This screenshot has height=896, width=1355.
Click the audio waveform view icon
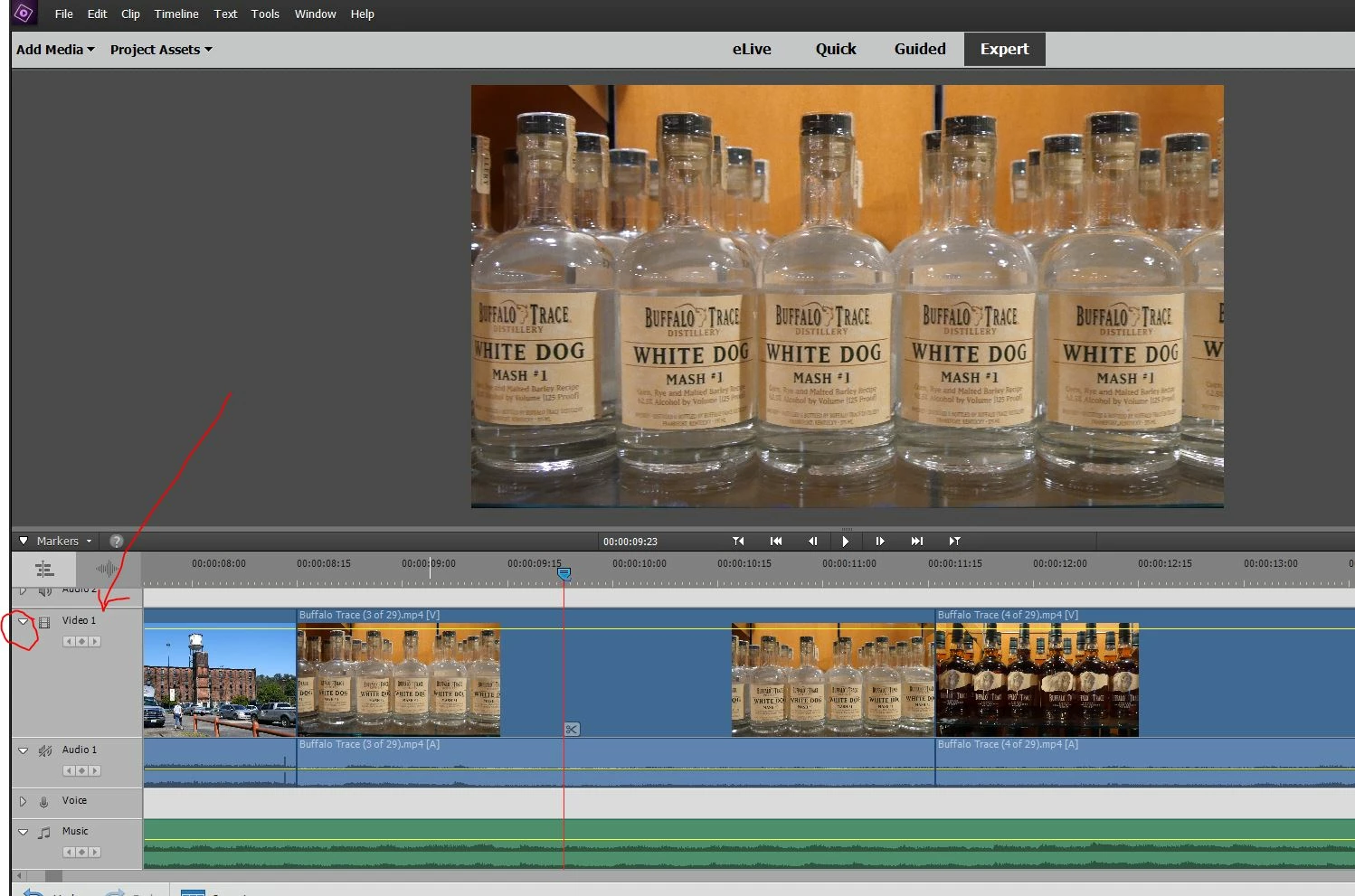(108, 569)
